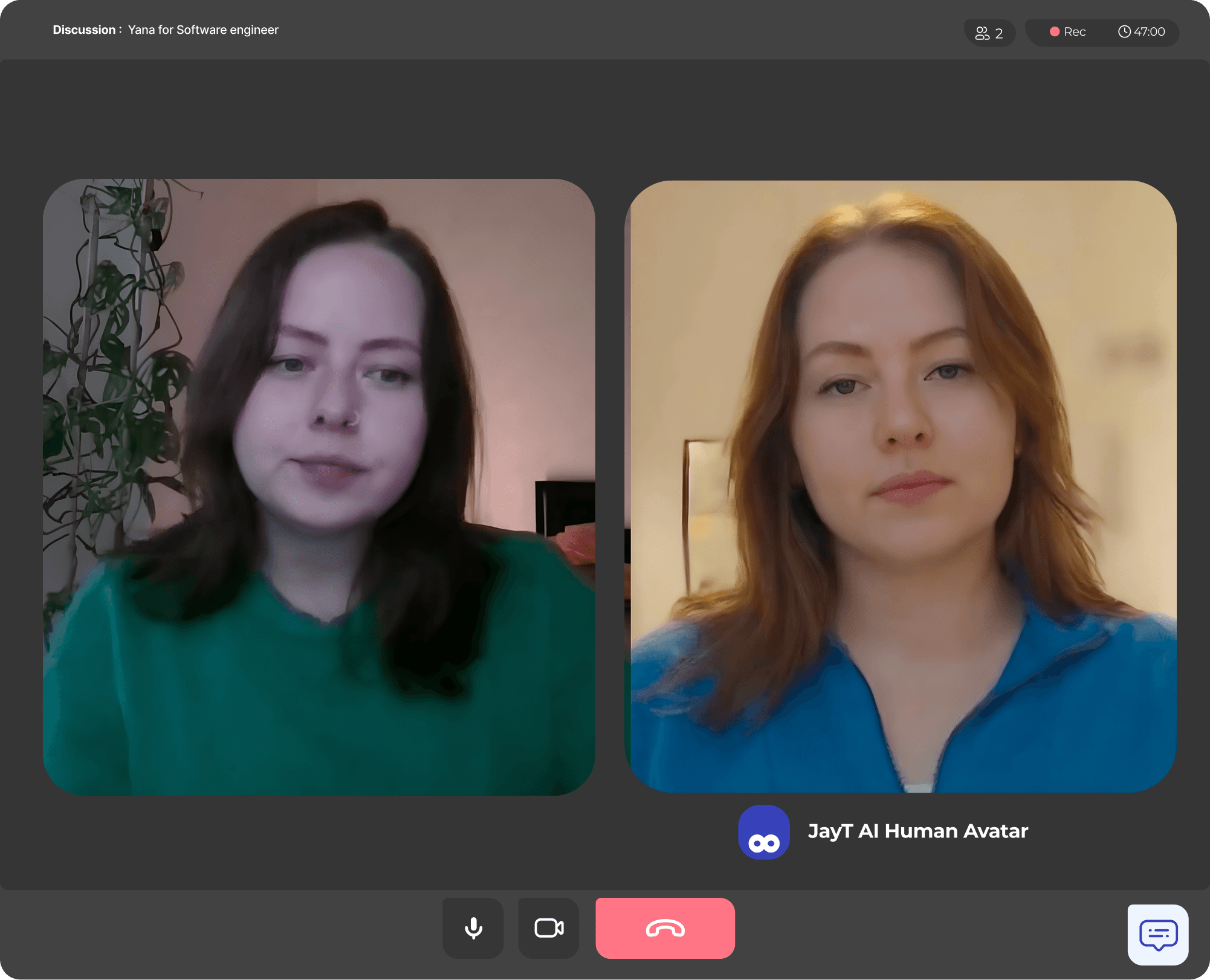Click the Yana for Software engineer title
The width and height of the screenshot is (1210, 980).
click(203, 30)
